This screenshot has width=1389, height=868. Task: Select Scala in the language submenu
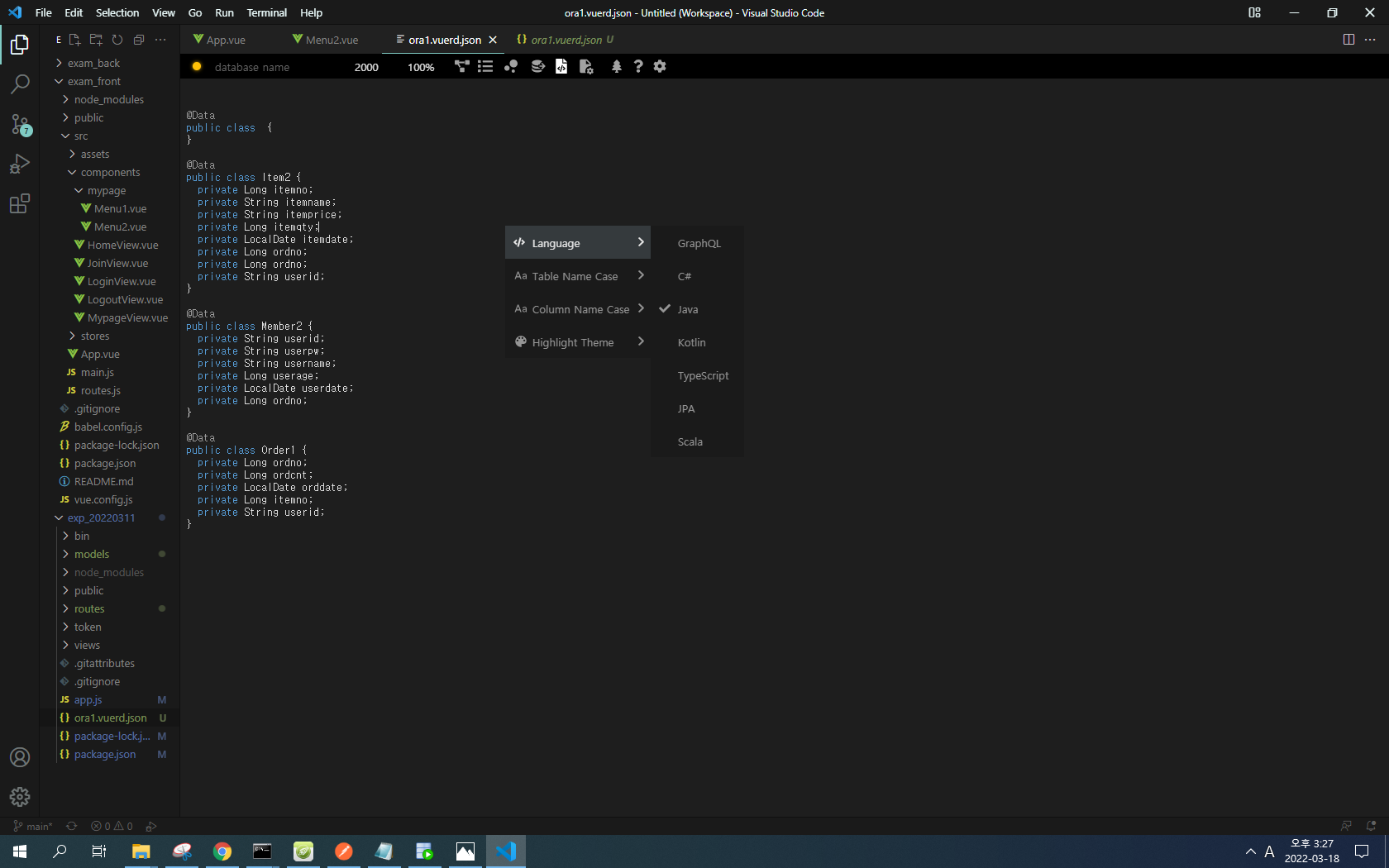[x=698, y=441]
